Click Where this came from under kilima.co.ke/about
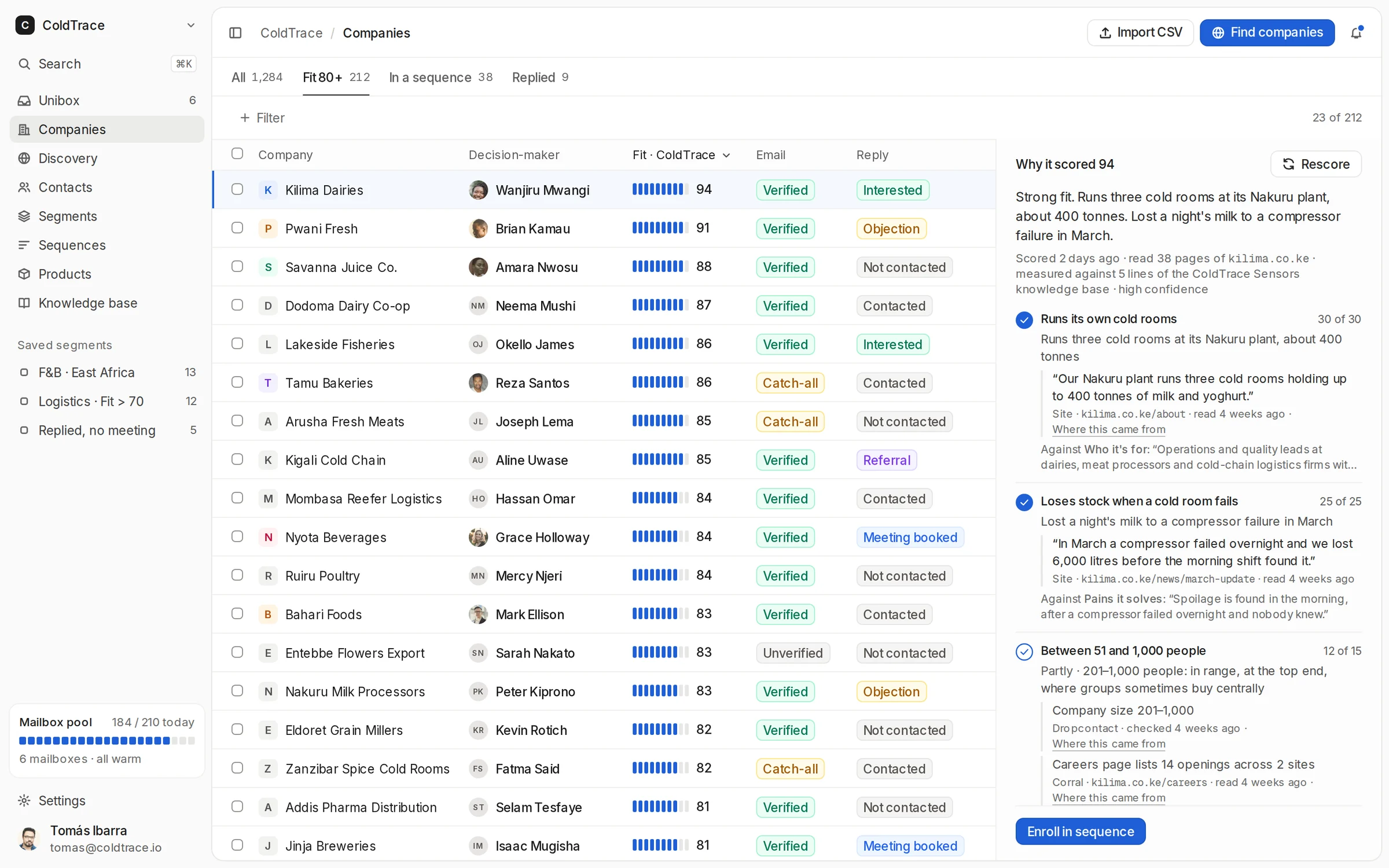 [x=1109, y=430]
